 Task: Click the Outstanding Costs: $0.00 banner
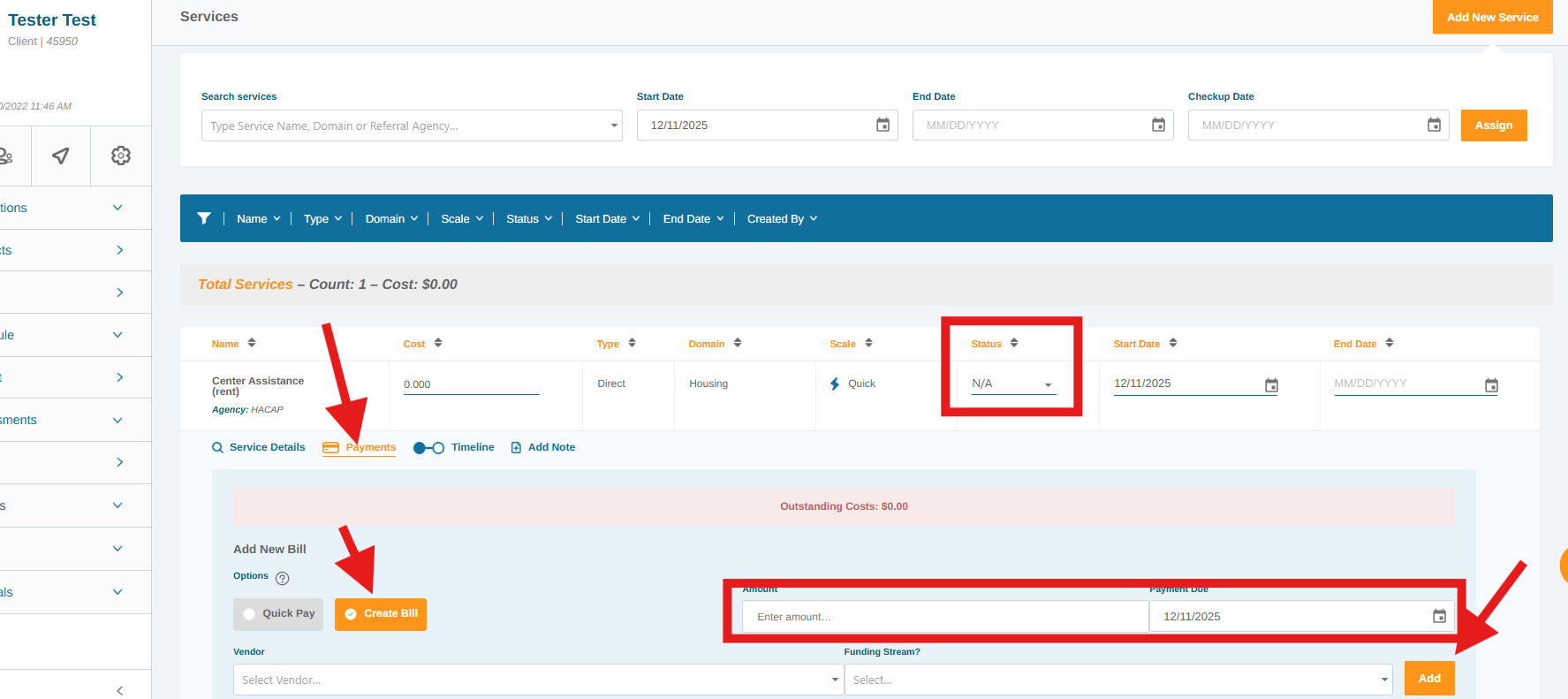pos(844,506)
